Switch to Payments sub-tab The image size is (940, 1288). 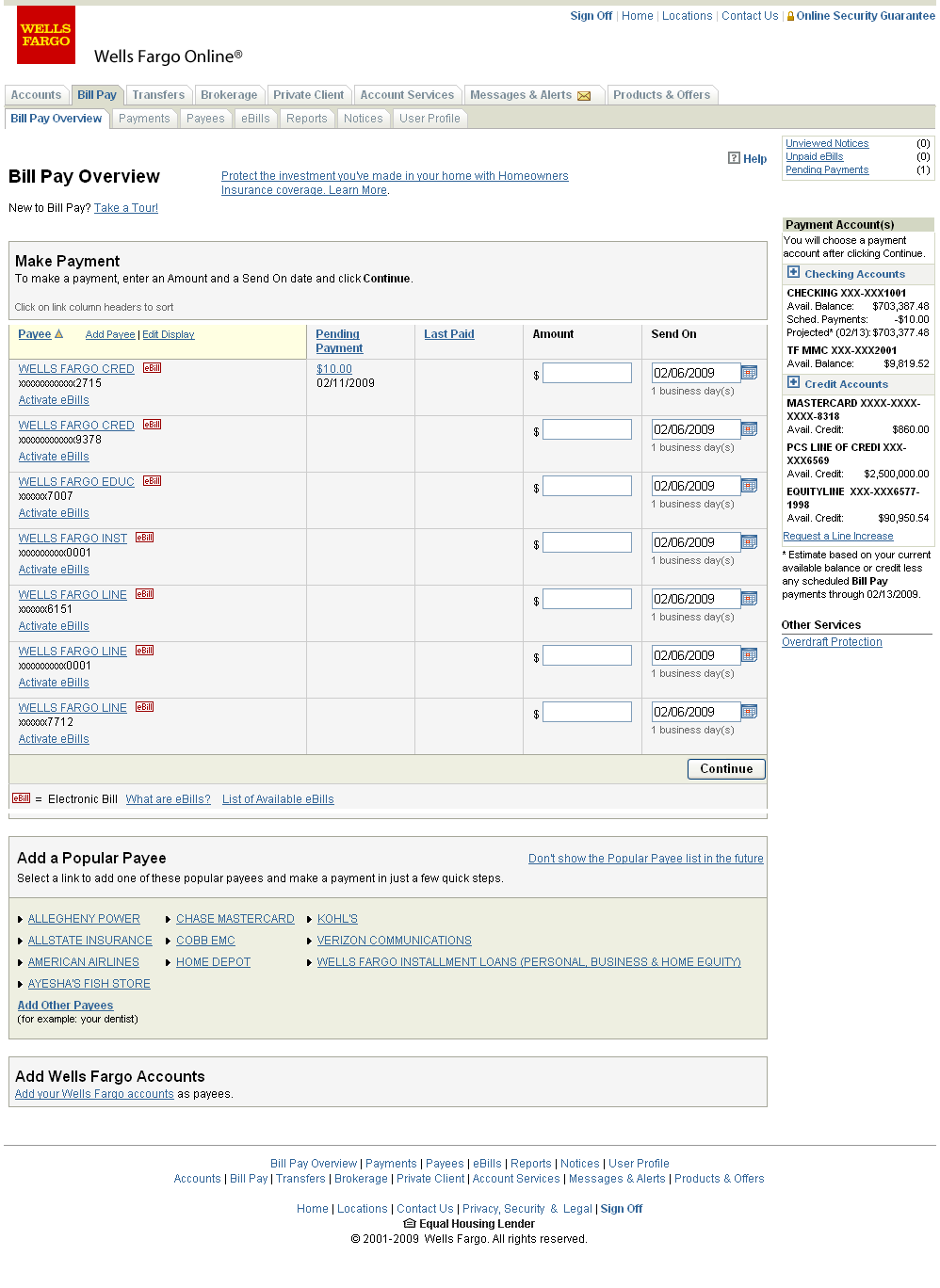pos(144,119)
